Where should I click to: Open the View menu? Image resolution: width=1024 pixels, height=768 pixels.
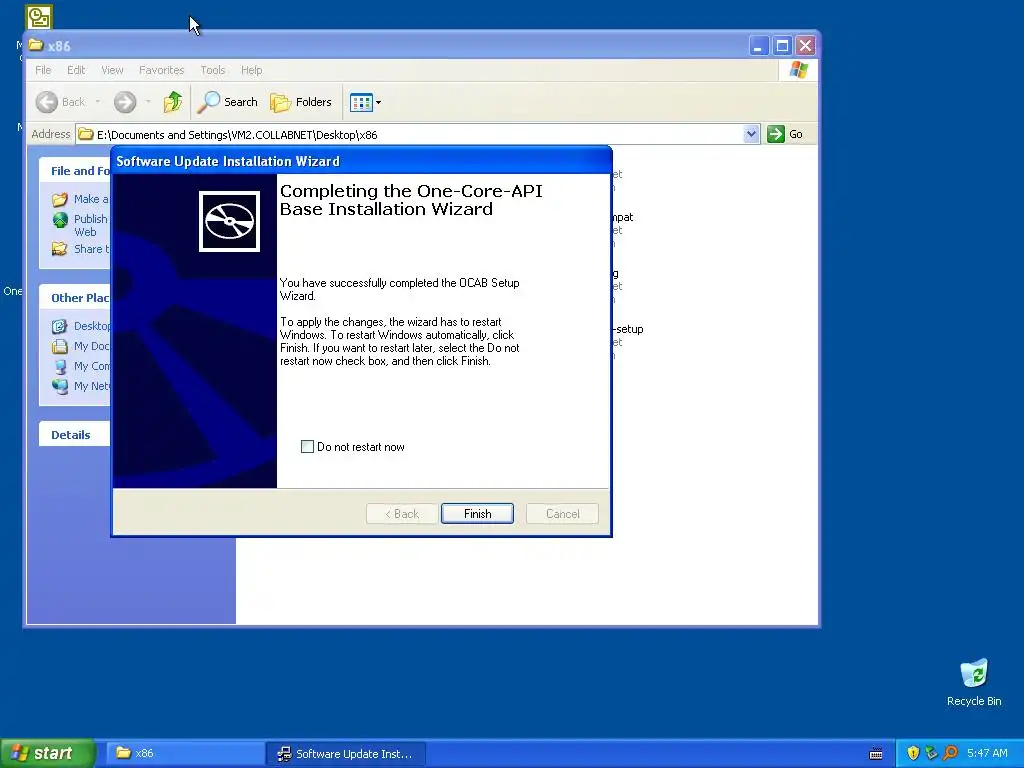(112, 70)
